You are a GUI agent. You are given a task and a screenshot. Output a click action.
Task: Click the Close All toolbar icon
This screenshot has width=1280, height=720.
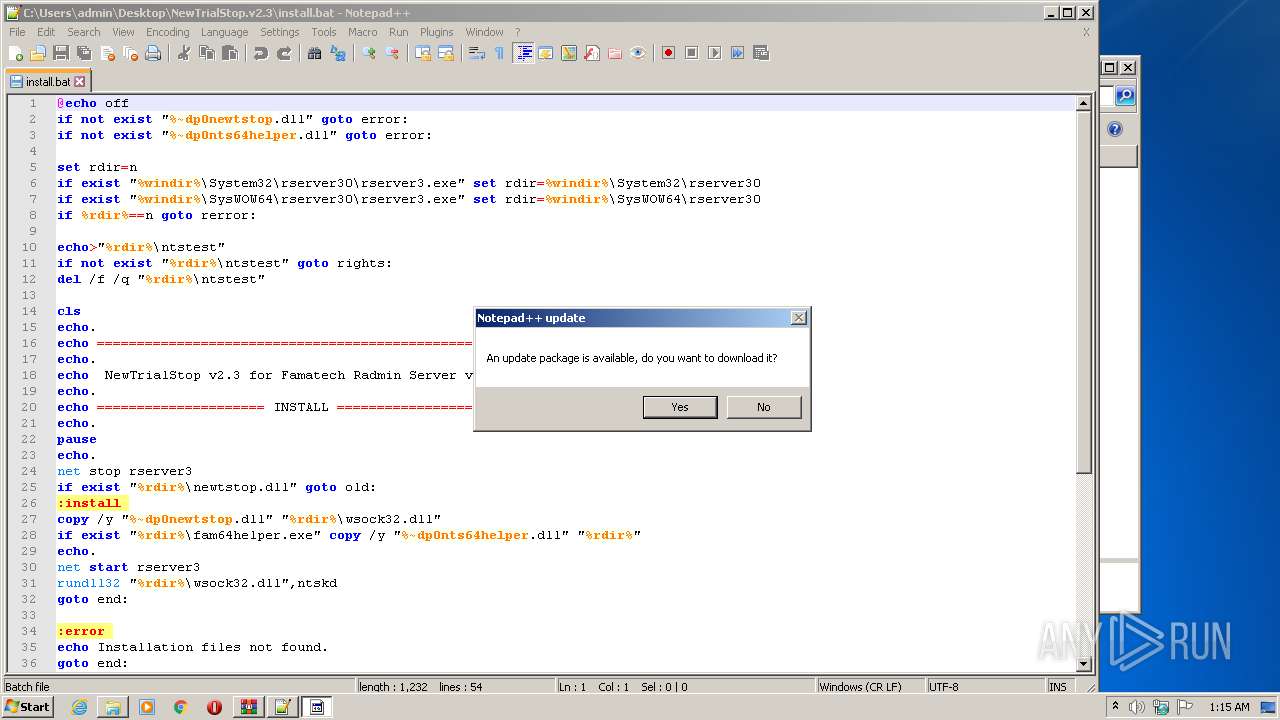(130, 53)
